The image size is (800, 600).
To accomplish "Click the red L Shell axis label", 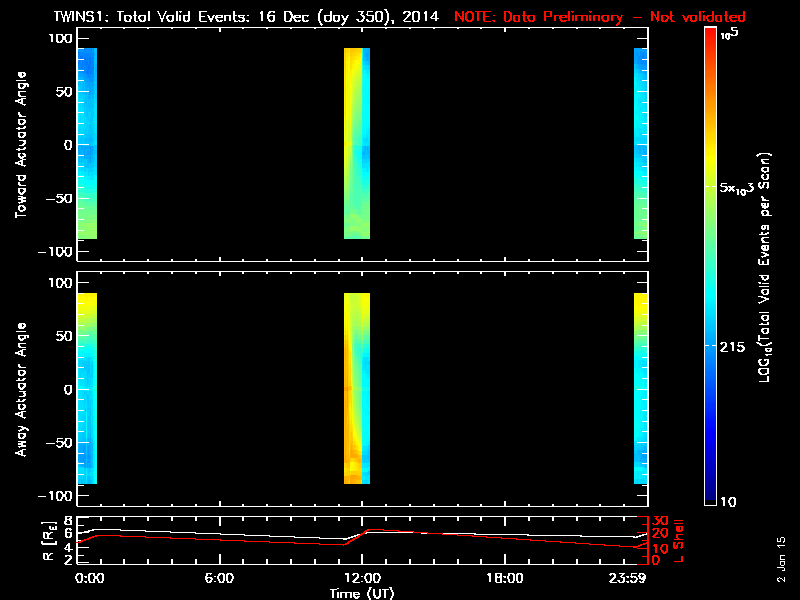I will pos(680,538).
